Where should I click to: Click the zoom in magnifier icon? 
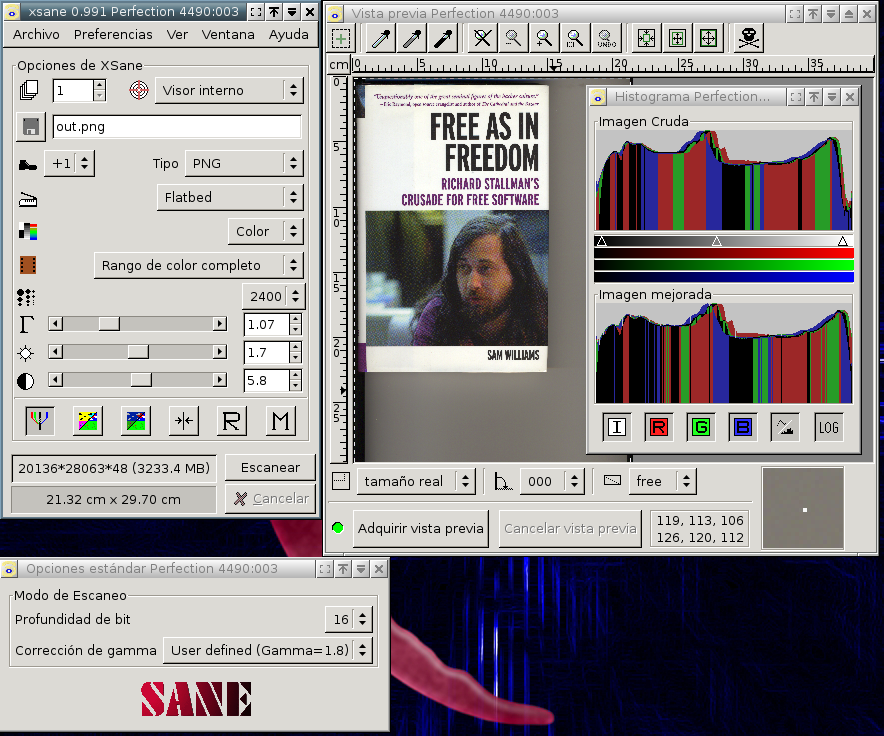click(545, 38)
